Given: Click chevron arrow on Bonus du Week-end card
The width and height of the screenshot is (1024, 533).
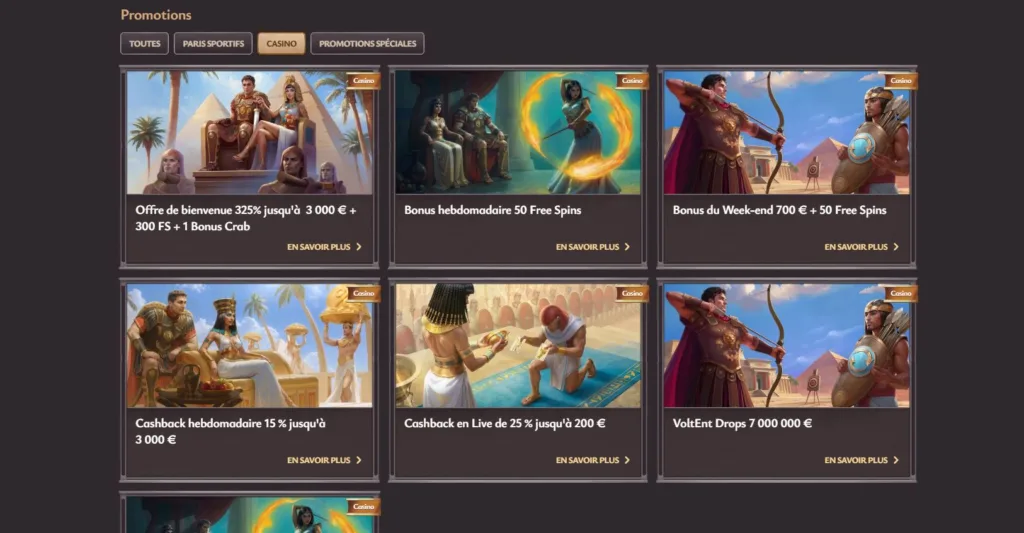Looking at the screenshot, I should click(895, 247).
